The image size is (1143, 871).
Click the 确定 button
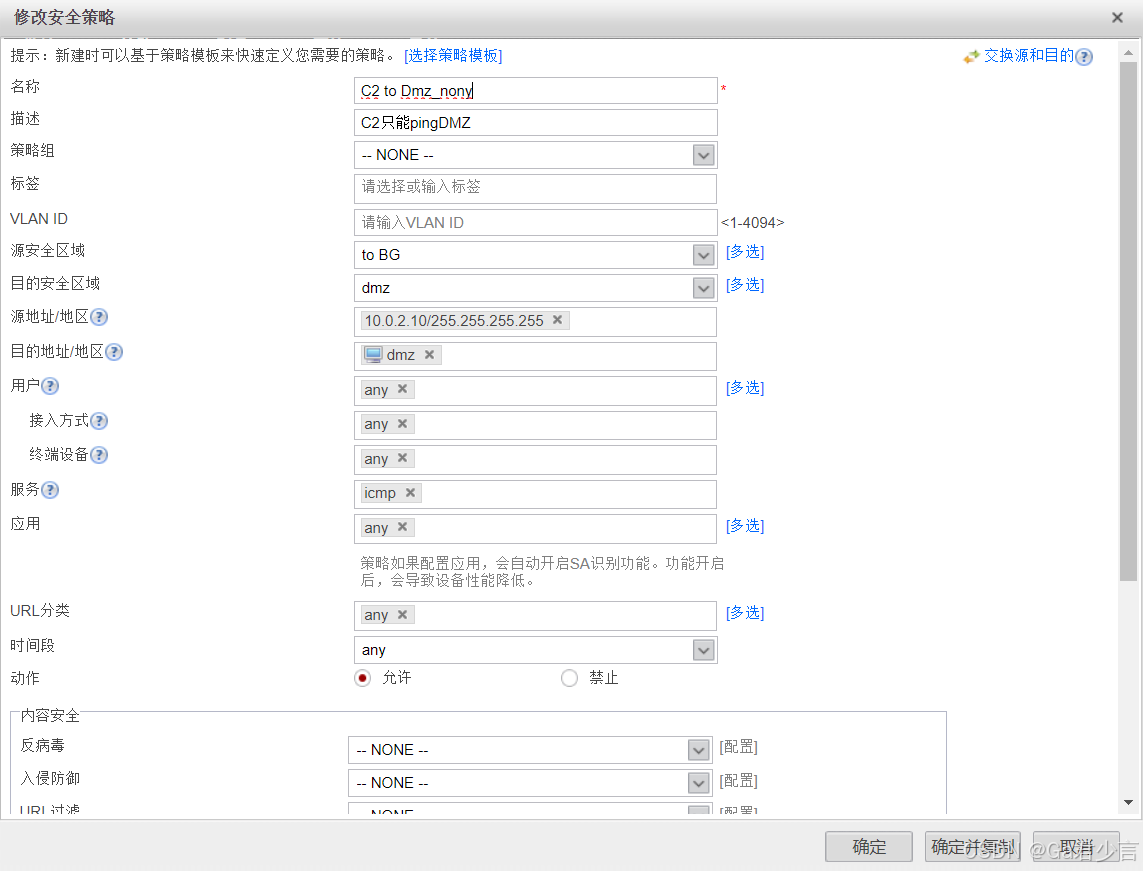(869, 847)
